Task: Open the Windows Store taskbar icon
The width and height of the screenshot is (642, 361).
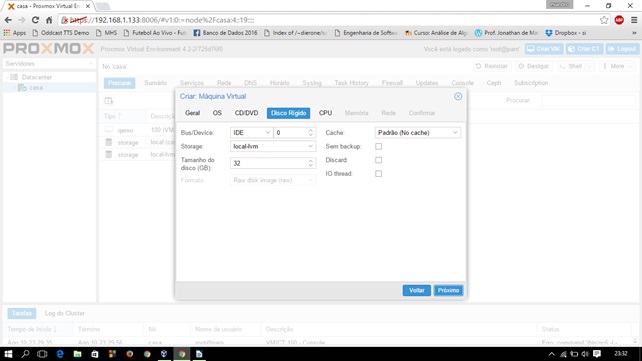Action: [95, 354]
